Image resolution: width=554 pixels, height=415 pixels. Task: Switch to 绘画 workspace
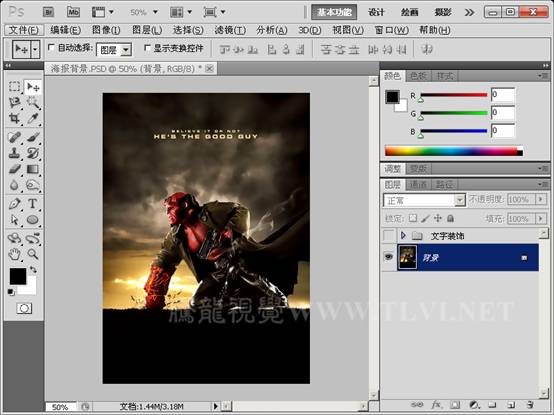point(409,12)
